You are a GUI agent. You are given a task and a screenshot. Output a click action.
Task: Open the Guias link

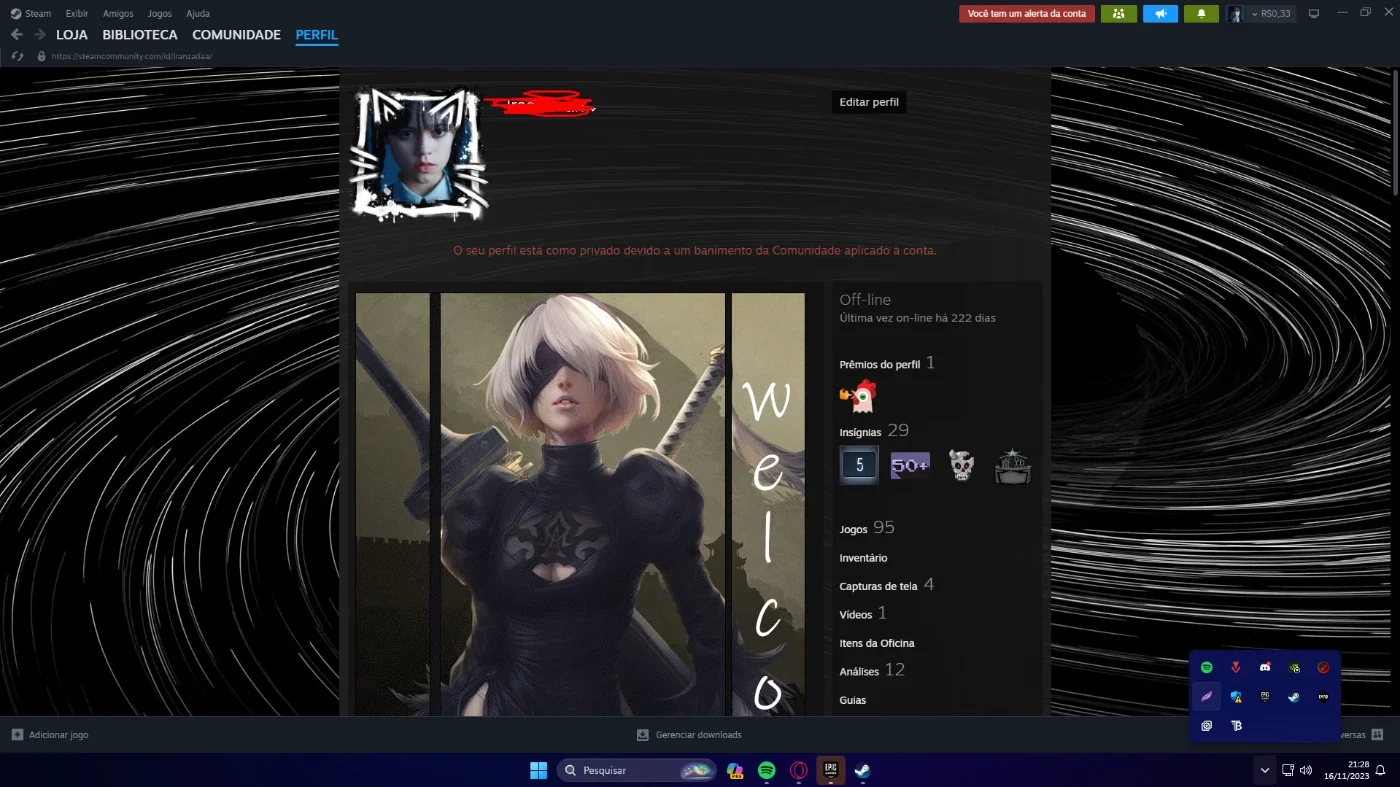coord(853,700)
